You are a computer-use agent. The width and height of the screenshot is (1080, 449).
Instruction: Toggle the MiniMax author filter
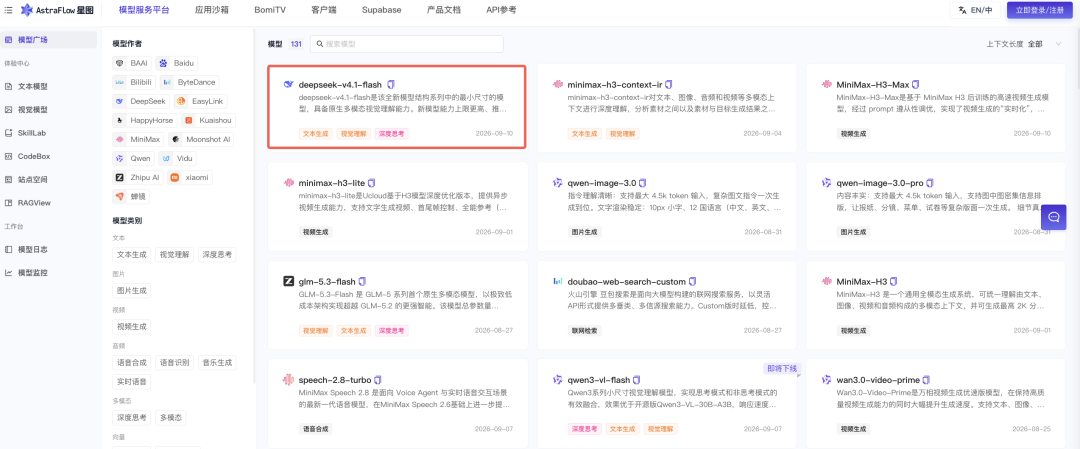[137, 139]
